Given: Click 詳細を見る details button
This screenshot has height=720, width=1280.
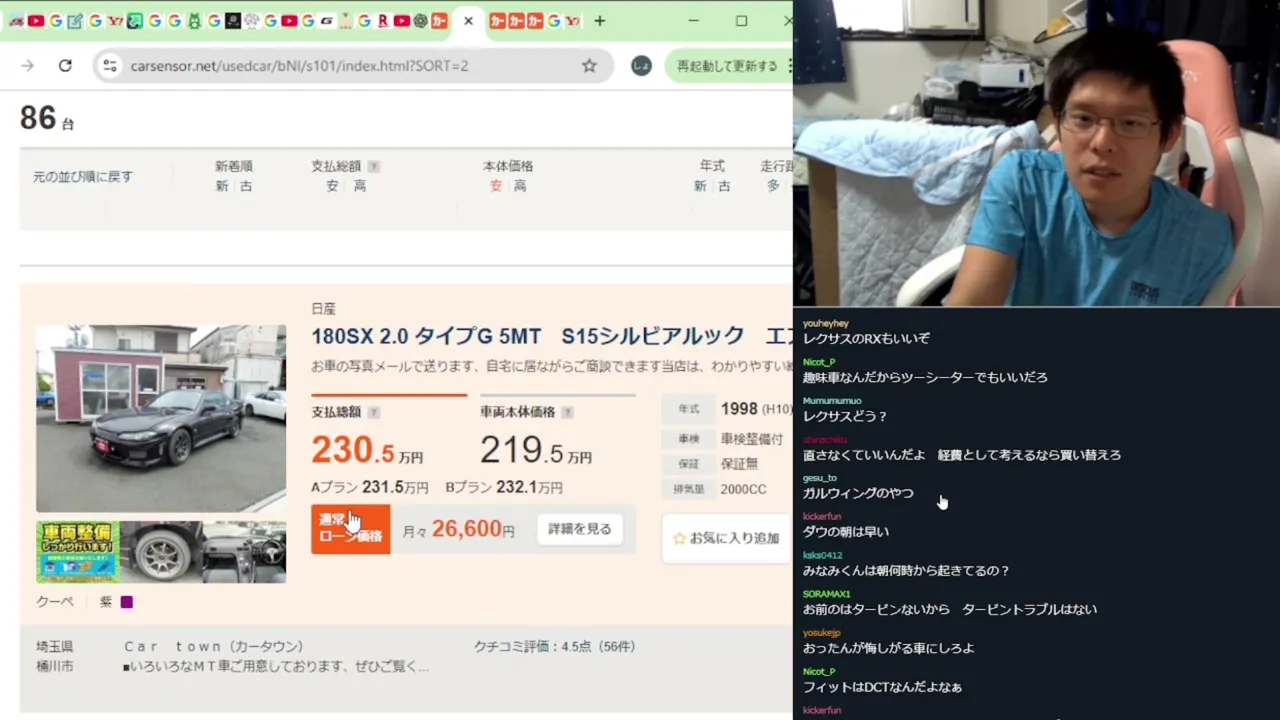Looking at the screenshot, I should tap(580, 529).
